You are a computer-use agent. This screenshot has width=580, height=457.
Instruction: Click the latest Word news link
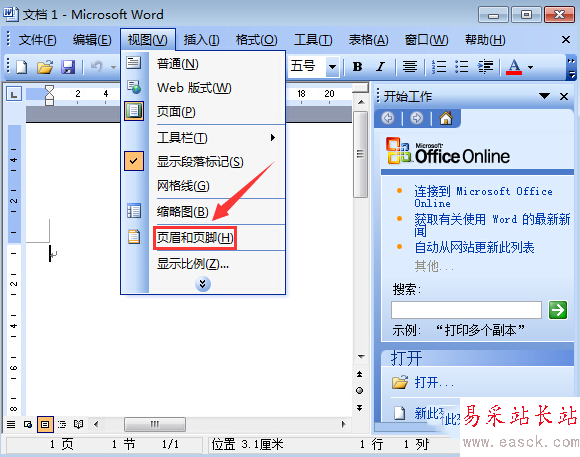(x=492, y=225)
